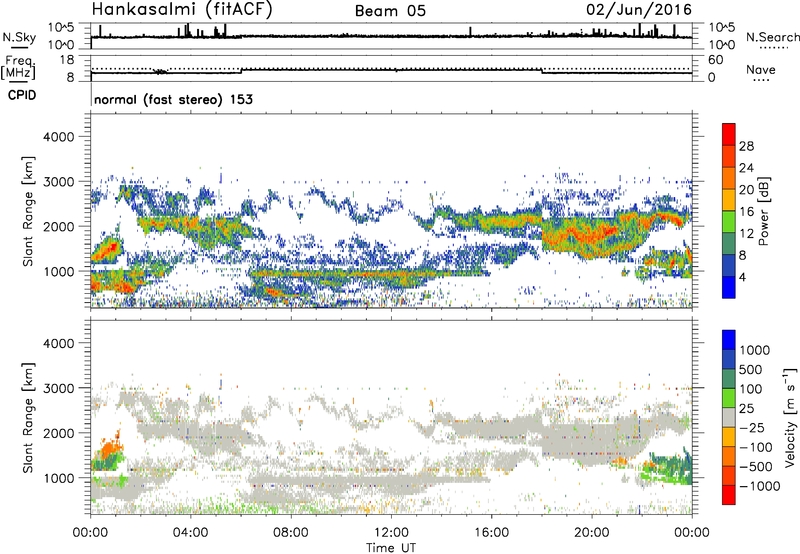
Task: Click the '12:00' time axis tick label
Action: click(391, 533)
